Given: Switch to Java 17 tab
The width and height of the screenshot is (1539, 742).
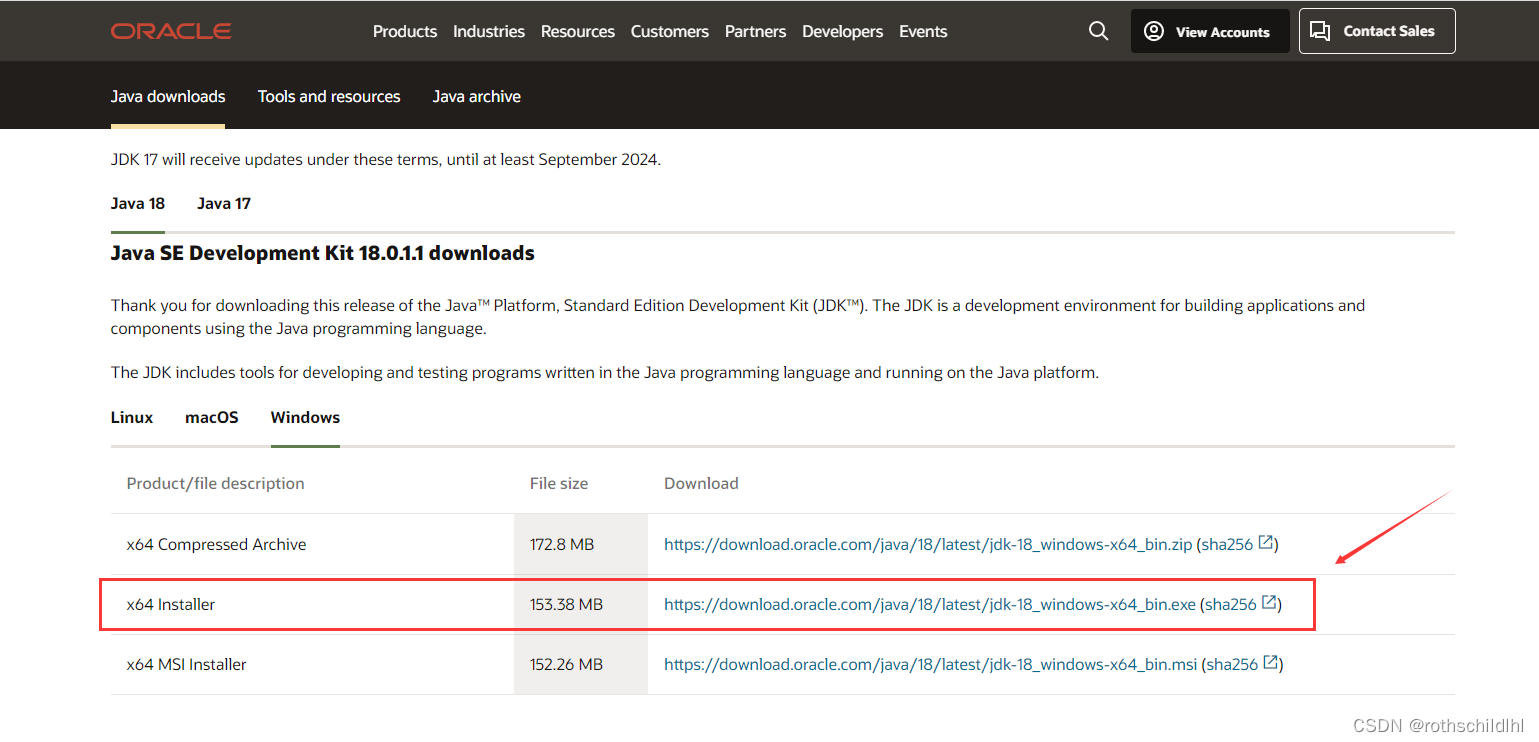Looking at the screenshot, I should (224, 203).
